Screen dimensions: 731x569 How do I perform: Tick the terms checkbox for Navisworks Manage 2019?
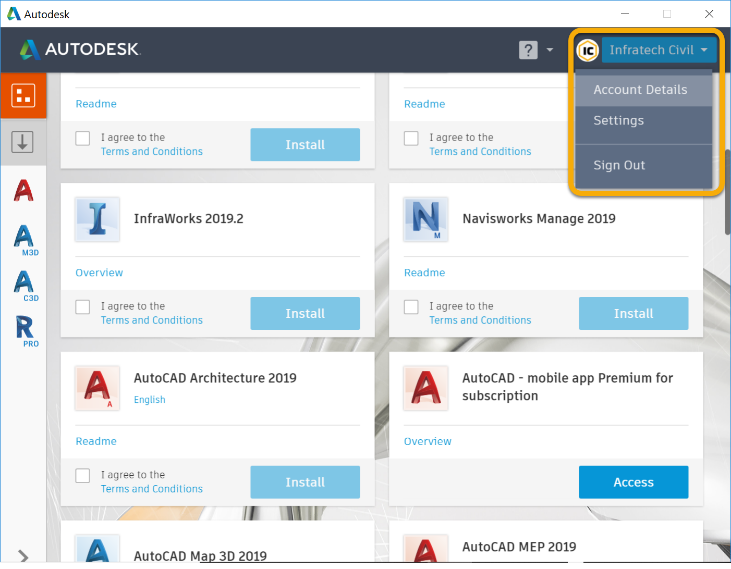pyautogui.click(x=411, y=307)
